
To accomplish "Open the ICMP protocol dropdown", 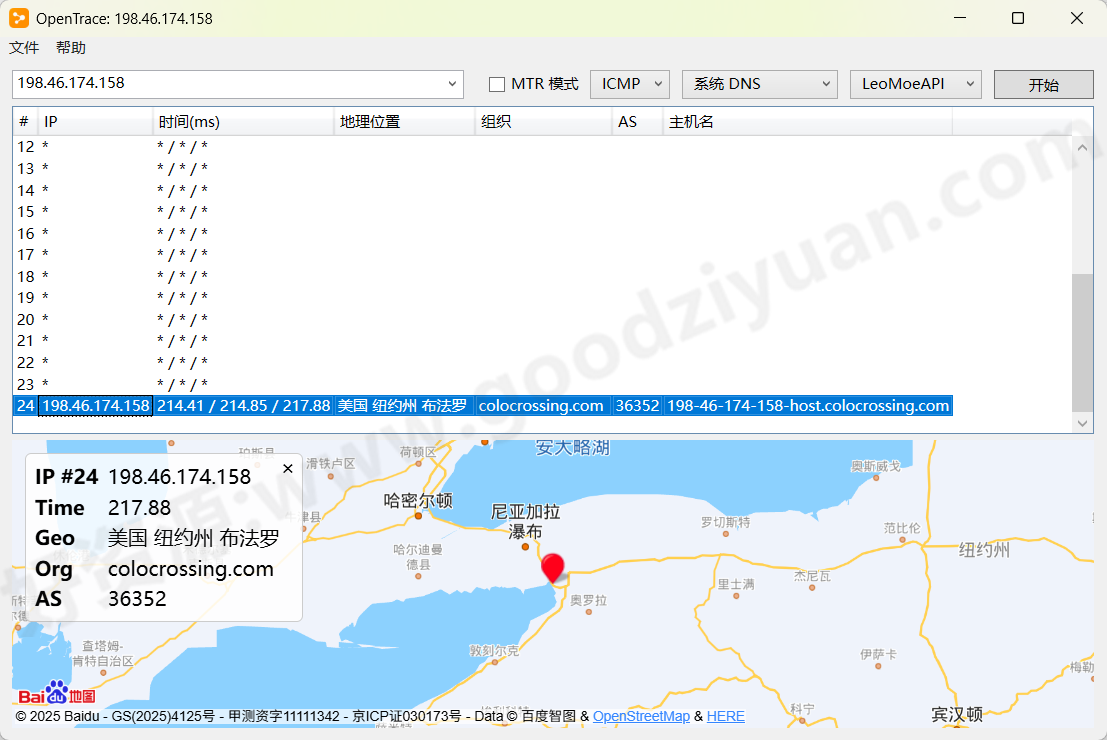I will 629,84.
